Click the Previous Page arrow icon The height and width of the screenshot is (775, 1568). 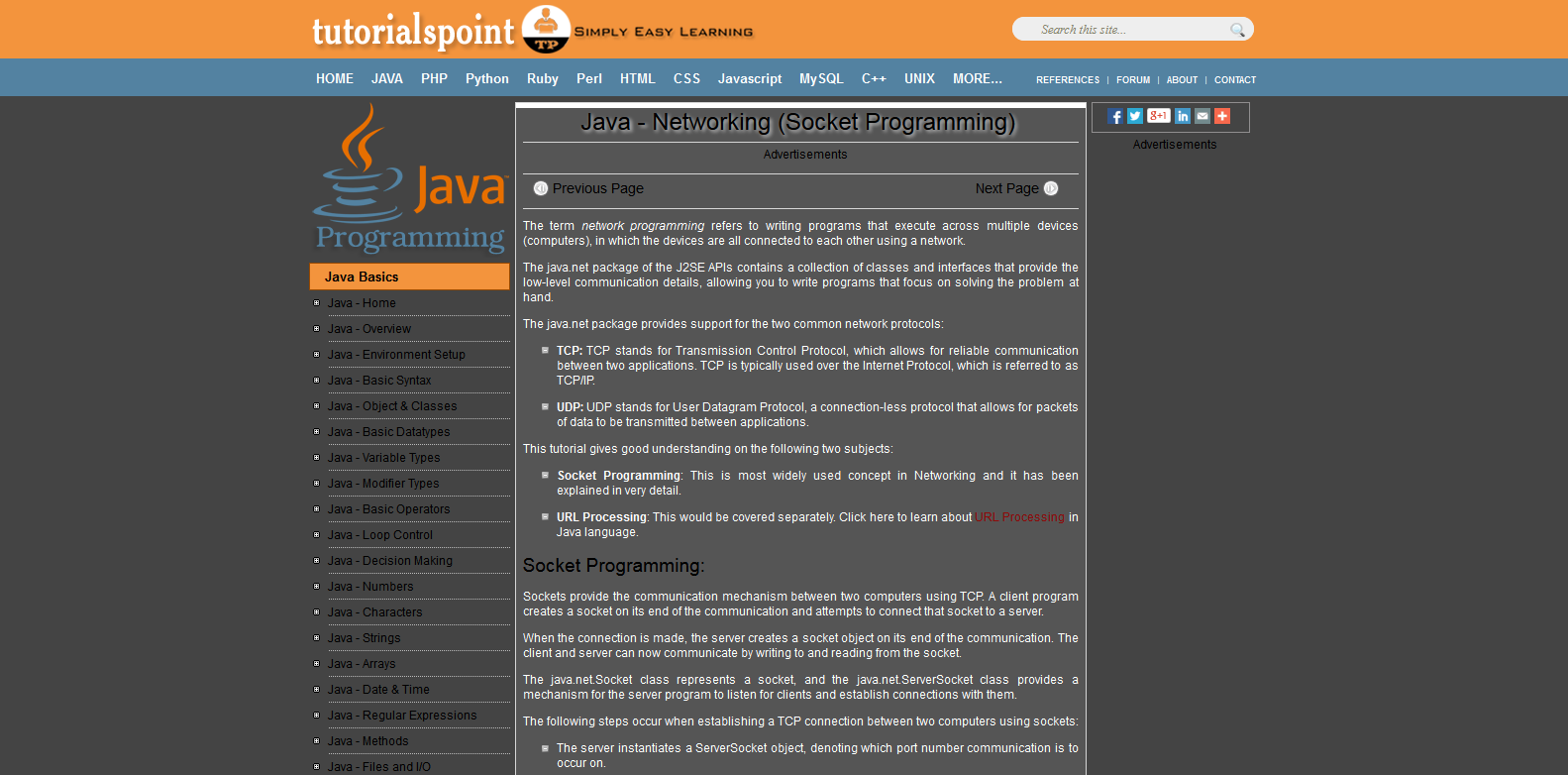coord(541,188)
